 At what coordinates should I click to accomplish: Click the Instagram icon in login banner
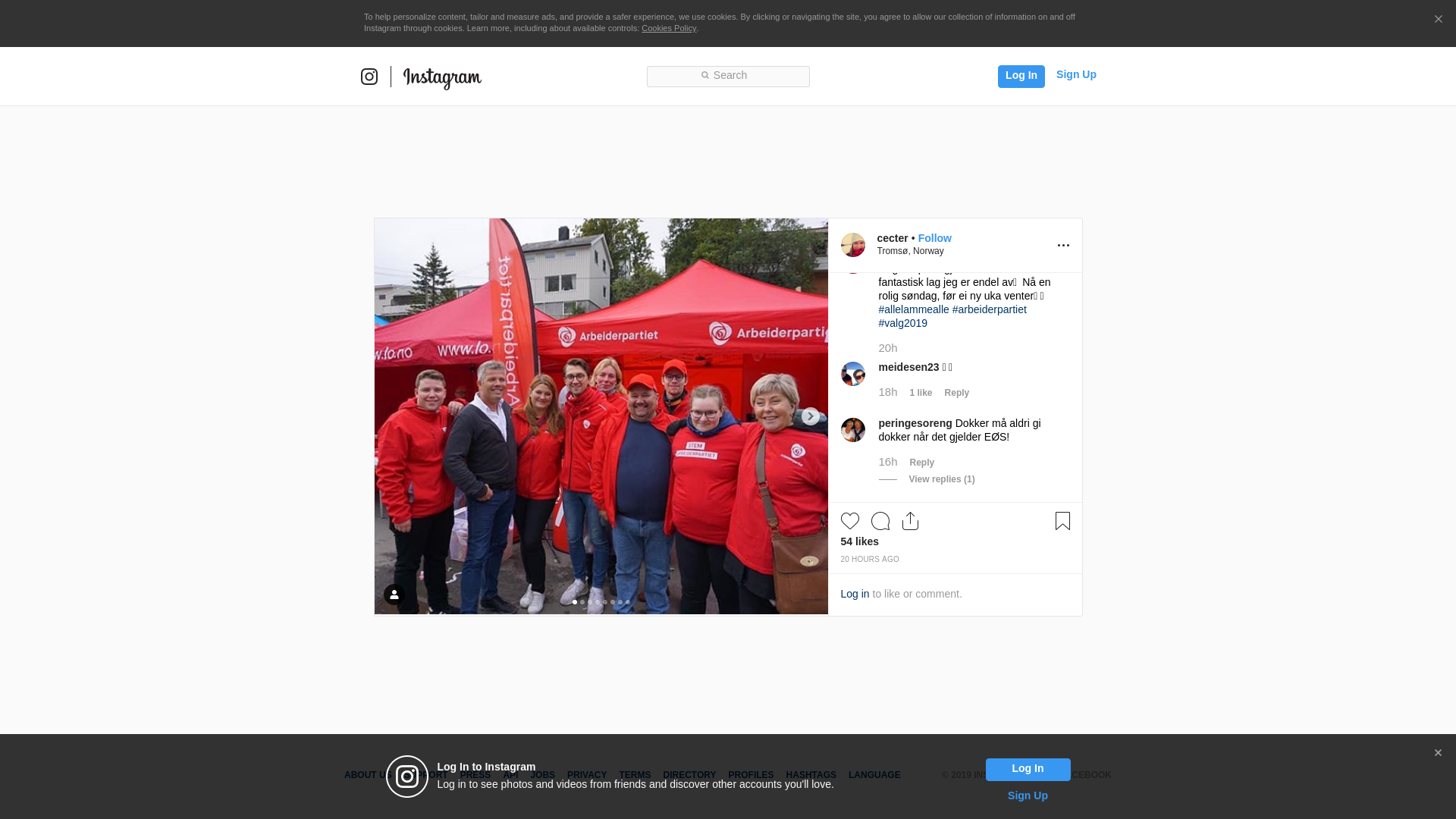pos(407,777)
